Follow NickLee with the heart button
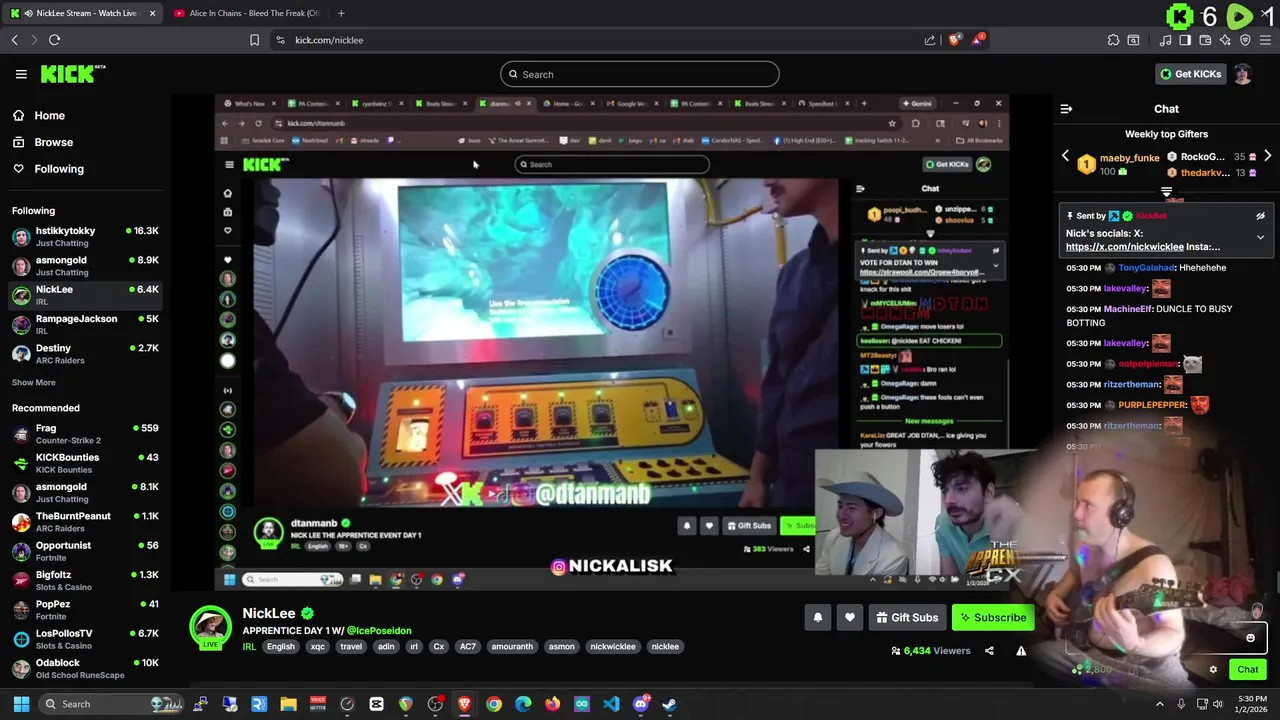 tap(850, 618)
